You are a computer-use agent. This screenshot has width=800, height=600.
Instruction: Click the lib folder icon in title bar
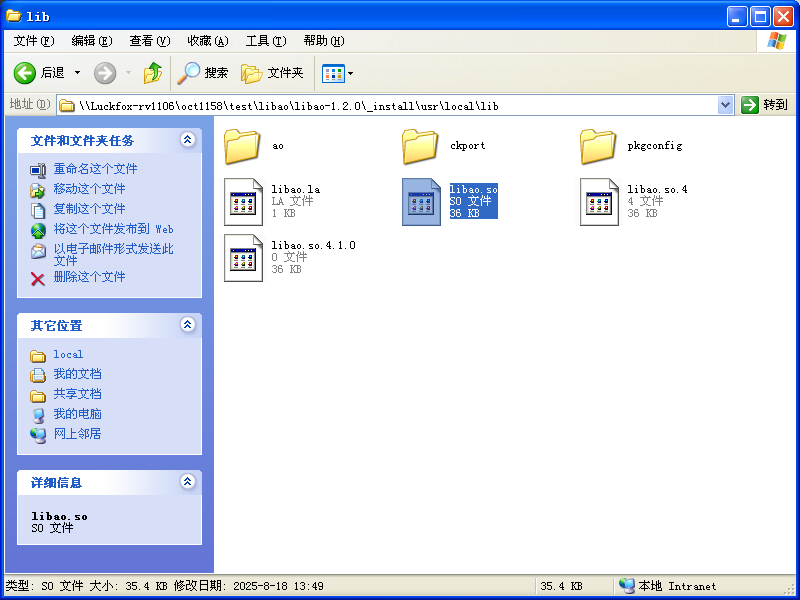point(14,16)
